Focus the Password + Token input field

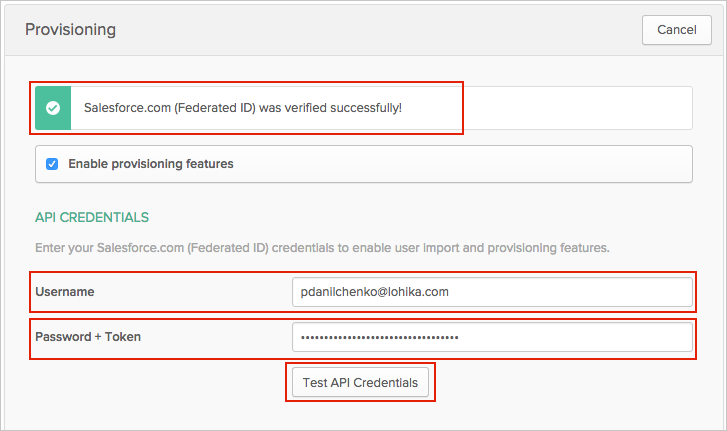492,337
